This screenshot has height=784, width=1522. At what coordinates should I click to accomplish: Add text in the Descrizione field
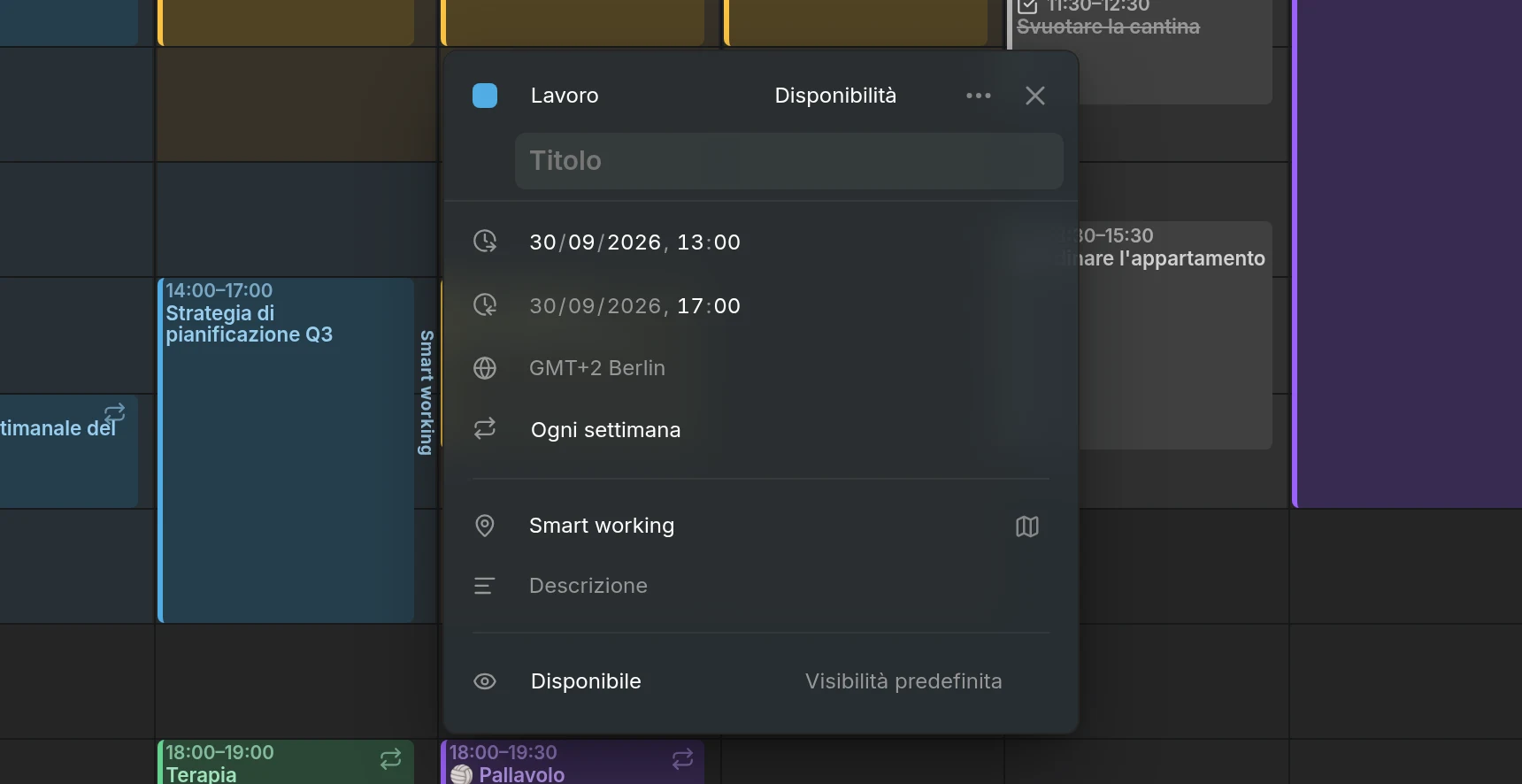[588, 586]
